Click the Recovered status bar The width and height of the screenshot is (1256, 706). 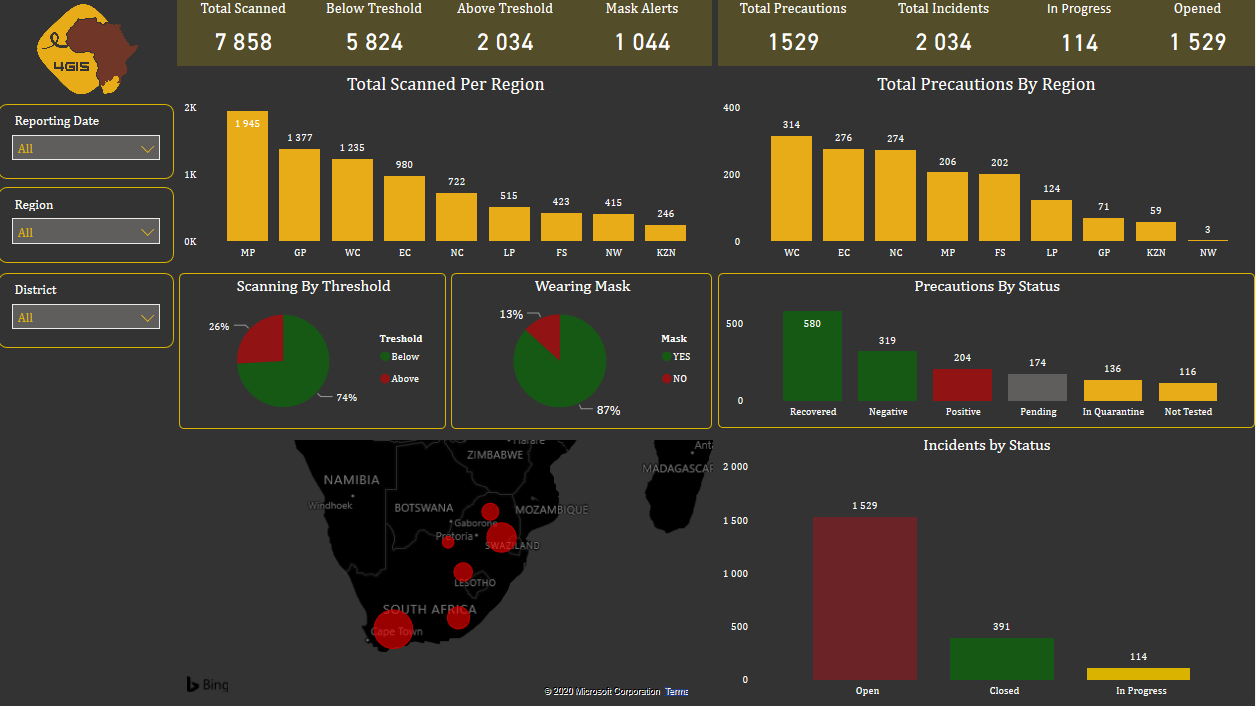pyautogui.click(x=812, y=356)
